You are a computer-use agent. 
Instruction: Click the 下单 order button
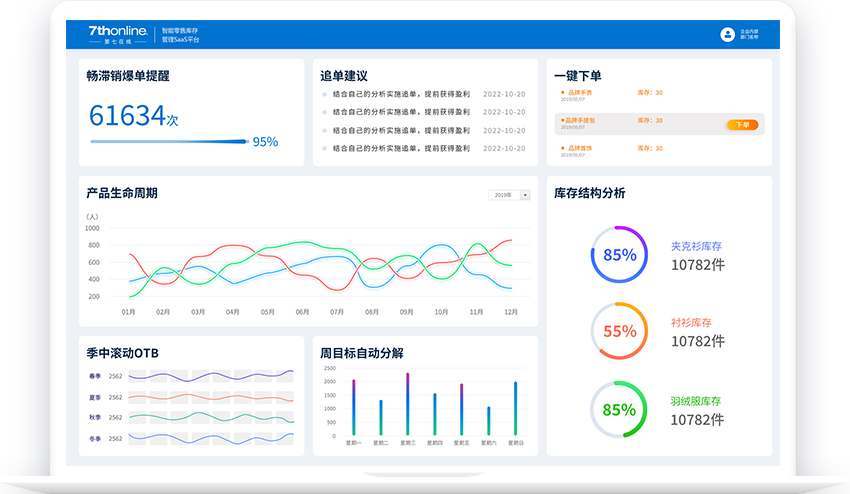coord(742,125)
